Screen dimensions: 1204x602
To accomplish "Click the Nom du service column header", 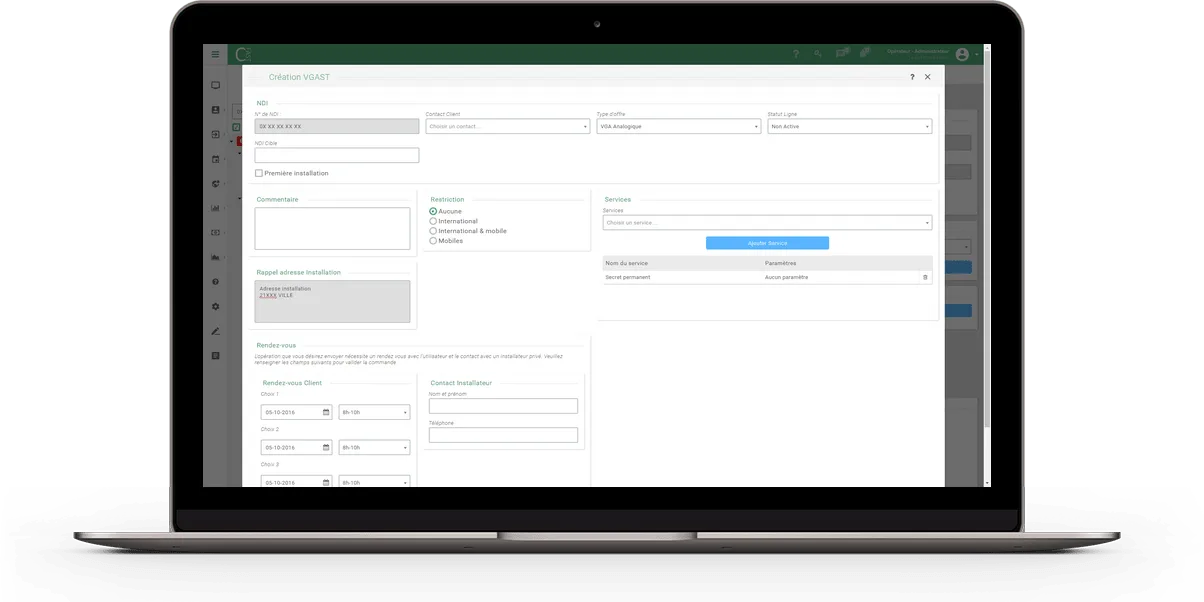I will click(627, 263).
